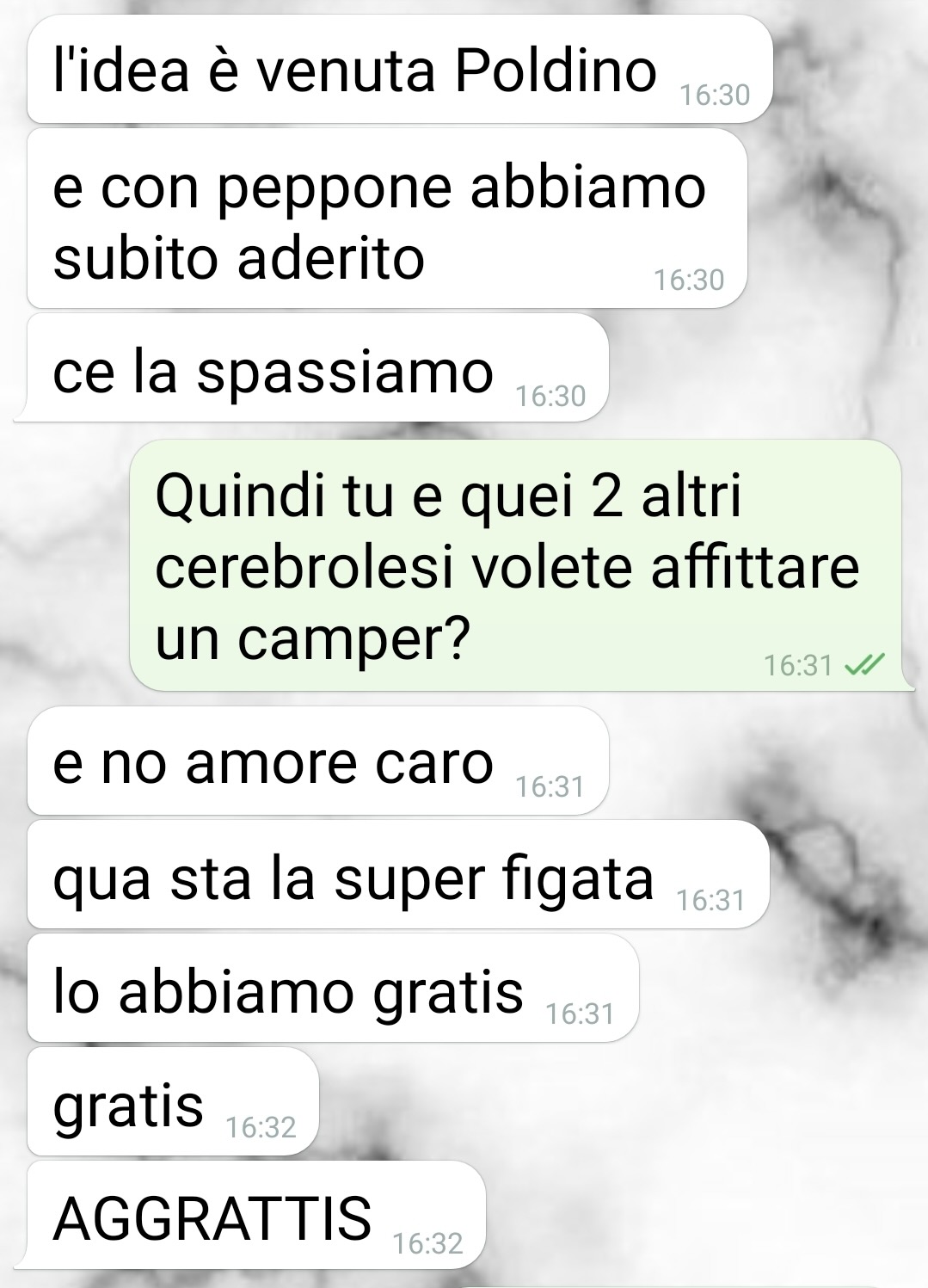Tap the double check read receipt icon

[864, 665]
